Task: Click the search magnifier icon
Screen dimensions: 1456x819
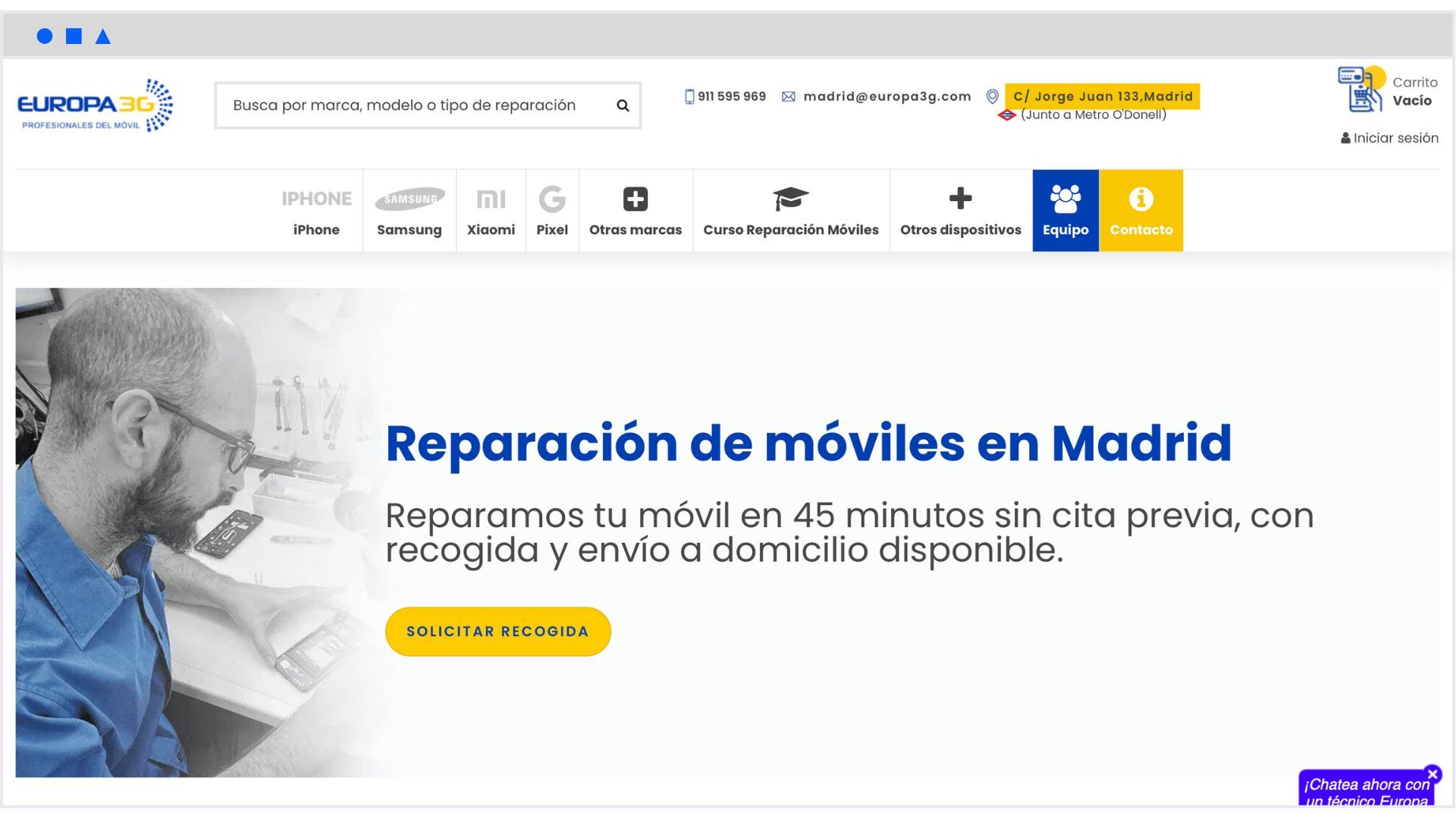Action: (623, 105)
